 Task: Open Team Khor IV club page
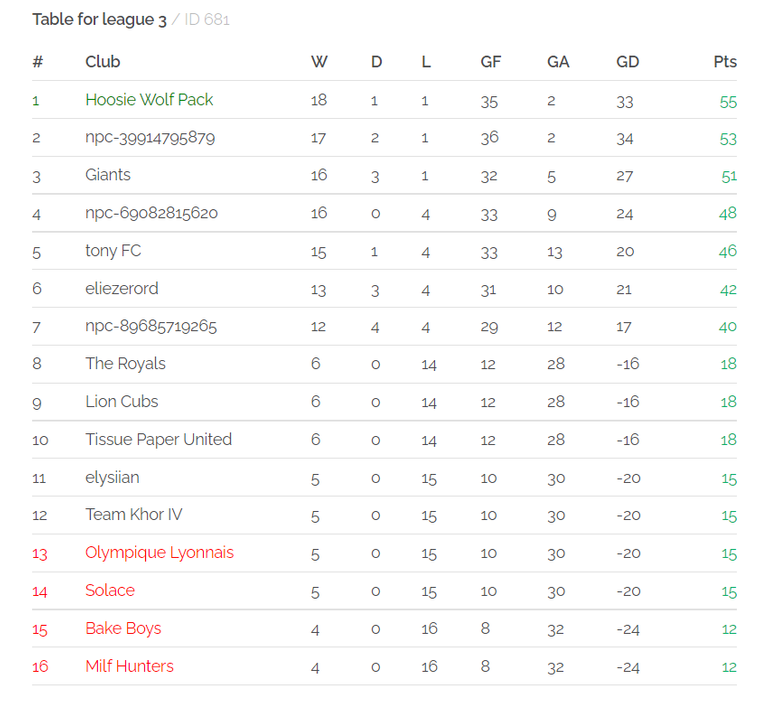point(134,515)
